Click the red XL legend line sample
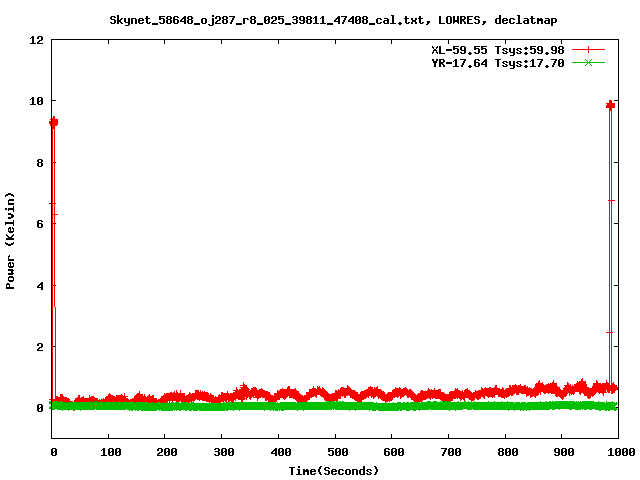Screen dimensions: 640x480 click(x=588, y=50)
